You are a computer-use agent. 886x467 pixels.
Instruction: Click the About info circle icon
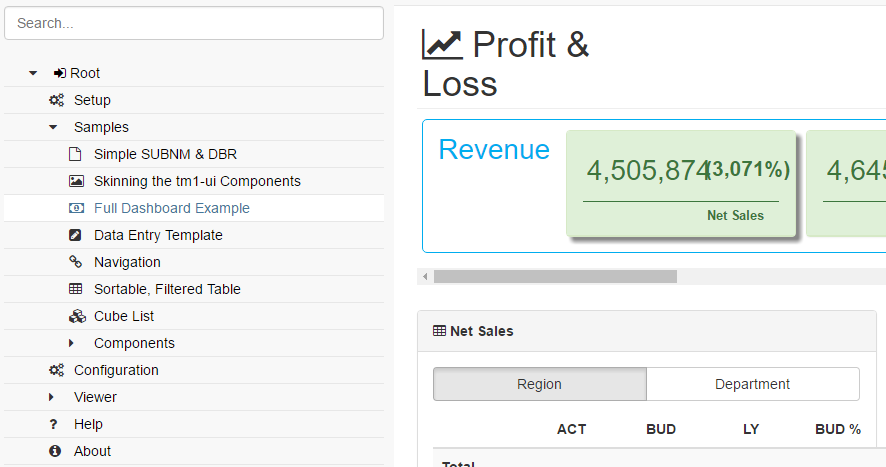pos(55,451)
